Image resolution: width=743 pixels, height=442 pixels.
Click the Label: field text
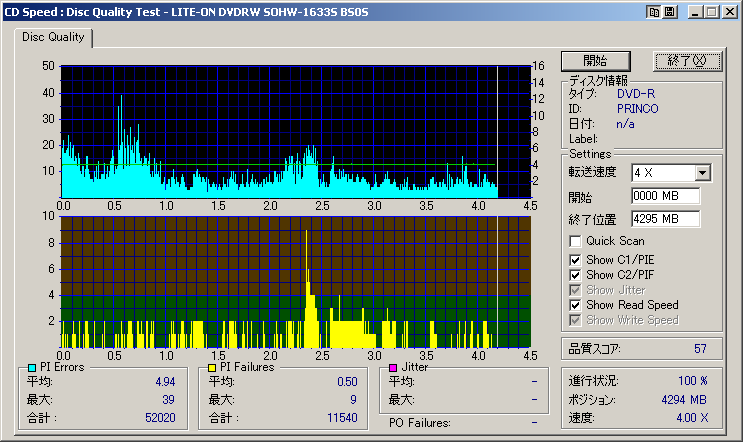(583, 139)
